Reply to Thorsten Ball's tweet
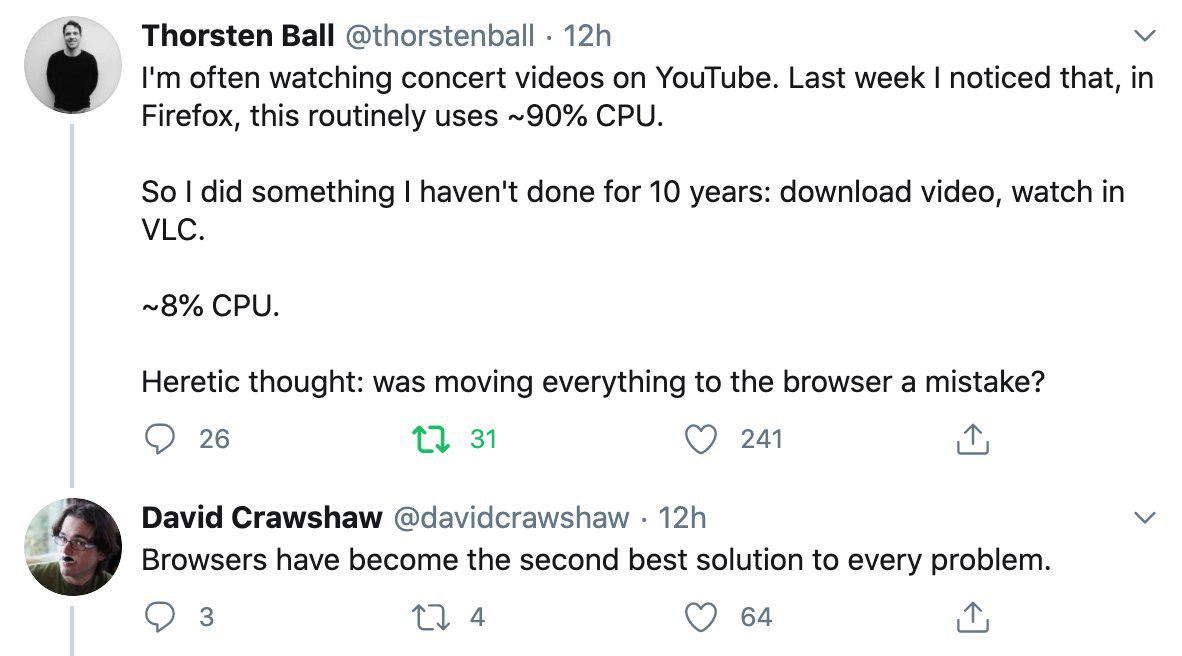This screenshot has width=1182, height=656. [156, 439]
